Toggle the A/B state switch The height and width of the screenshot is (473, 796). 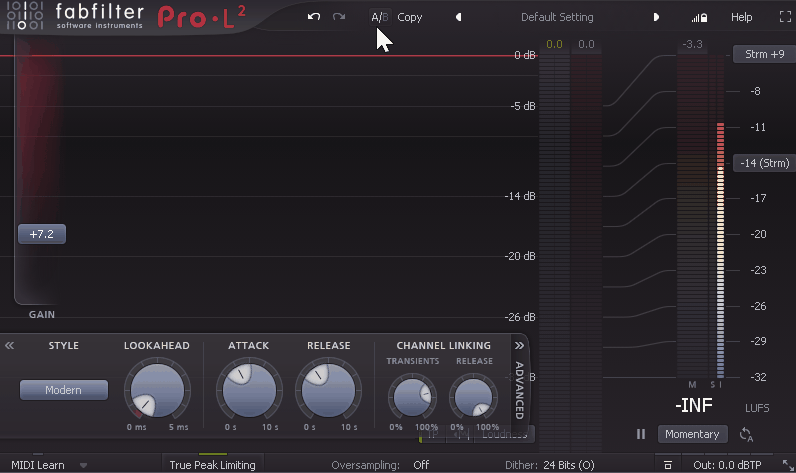(380, 17)
